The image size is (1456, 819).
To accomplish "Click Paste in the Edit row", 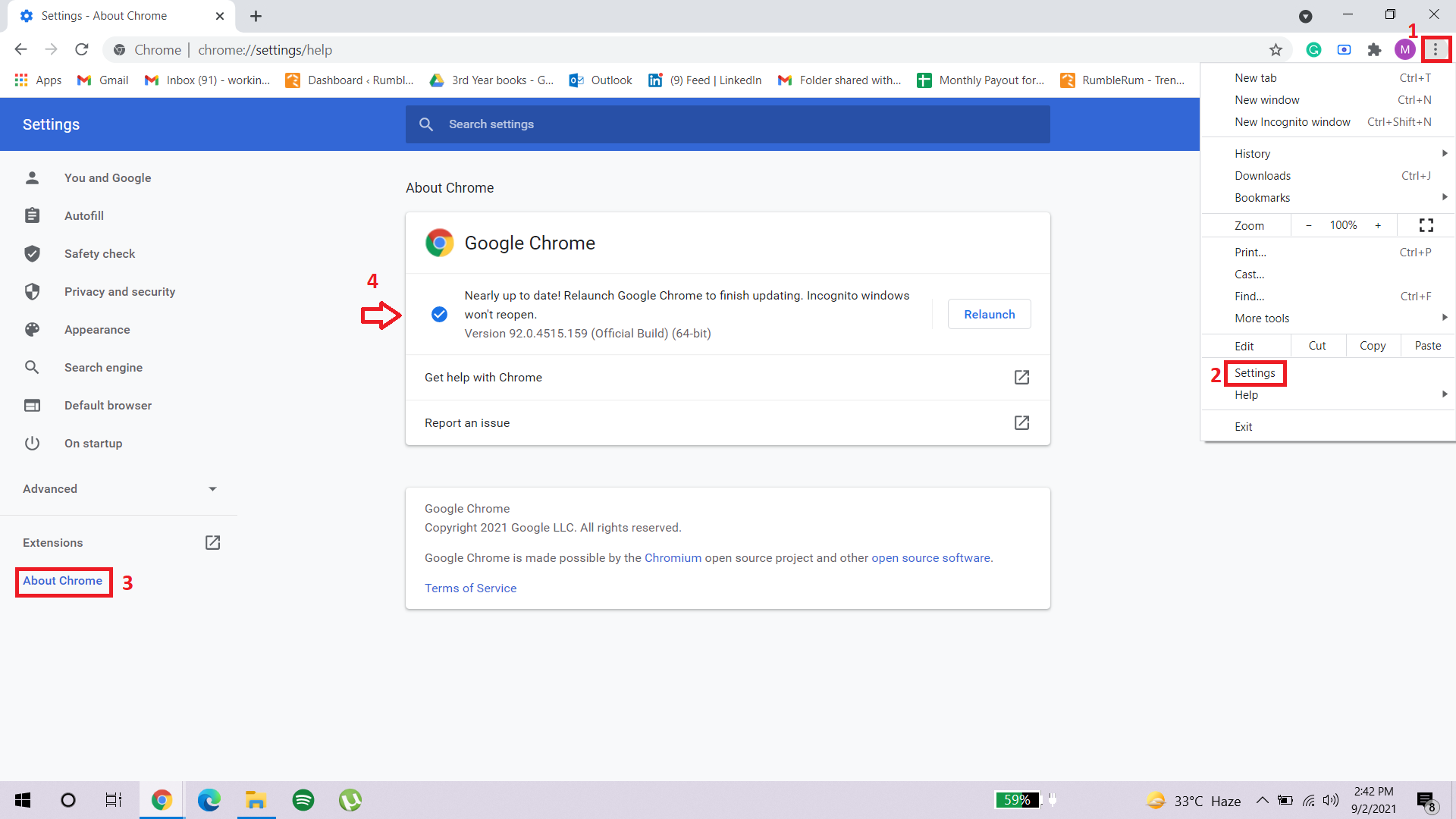I will click(1428, 346).
